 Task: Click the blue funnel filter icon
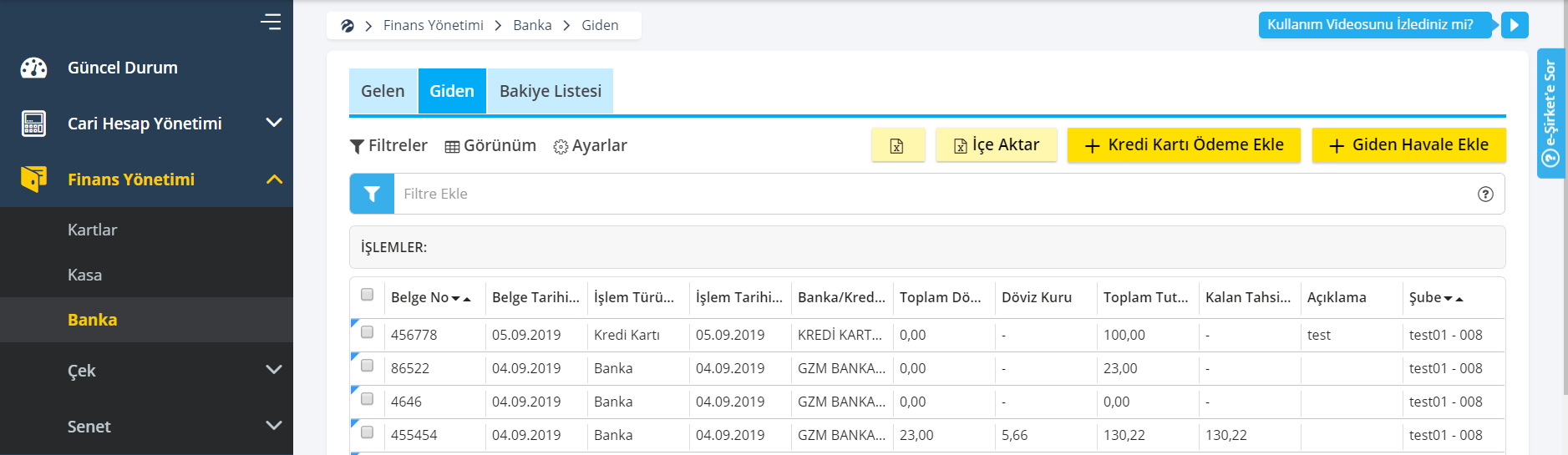coord(372,194)
